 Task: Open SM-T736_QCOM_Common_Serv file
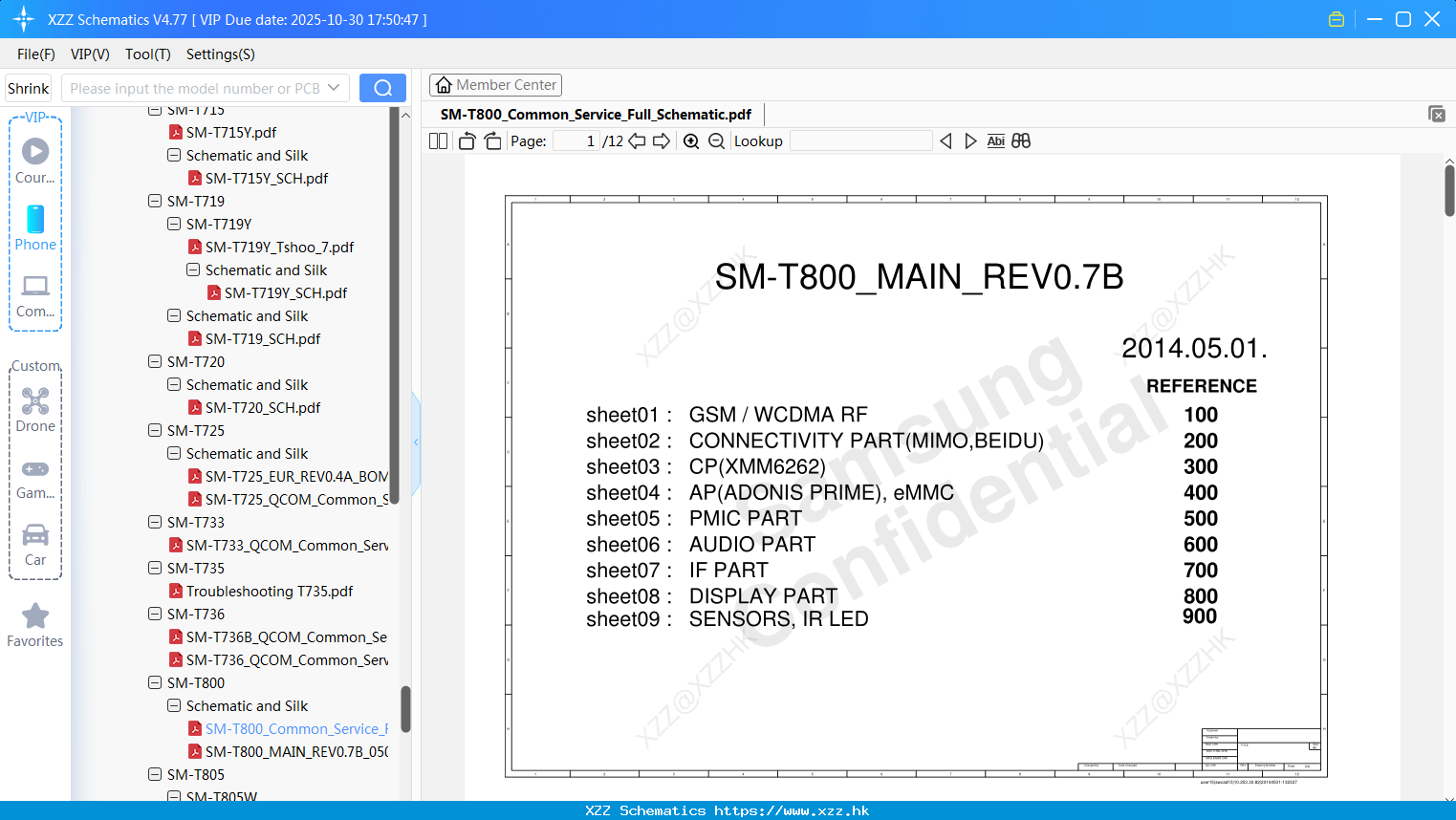click(x=287, y=660)
